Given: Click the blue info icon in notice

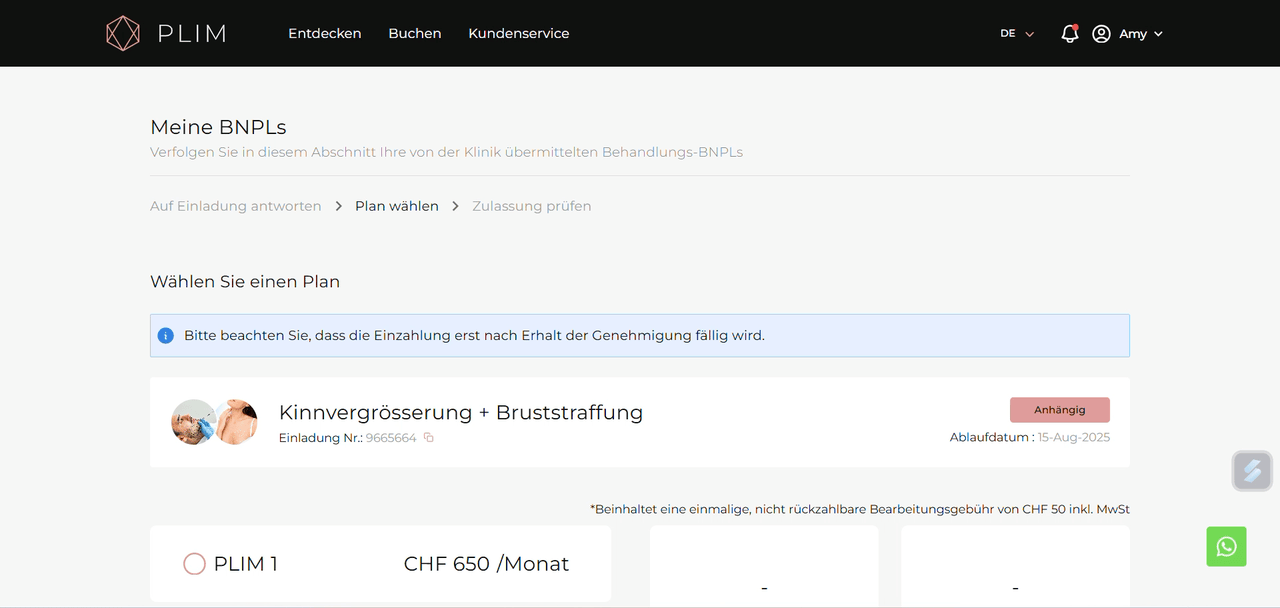Looking at the screenshot, I should (166, 336).
